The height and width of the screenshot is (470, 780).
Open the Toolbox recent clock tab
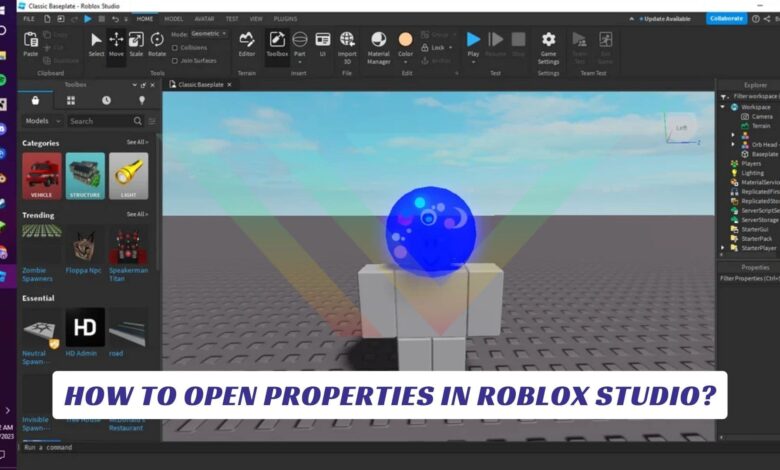click(106, 100)
